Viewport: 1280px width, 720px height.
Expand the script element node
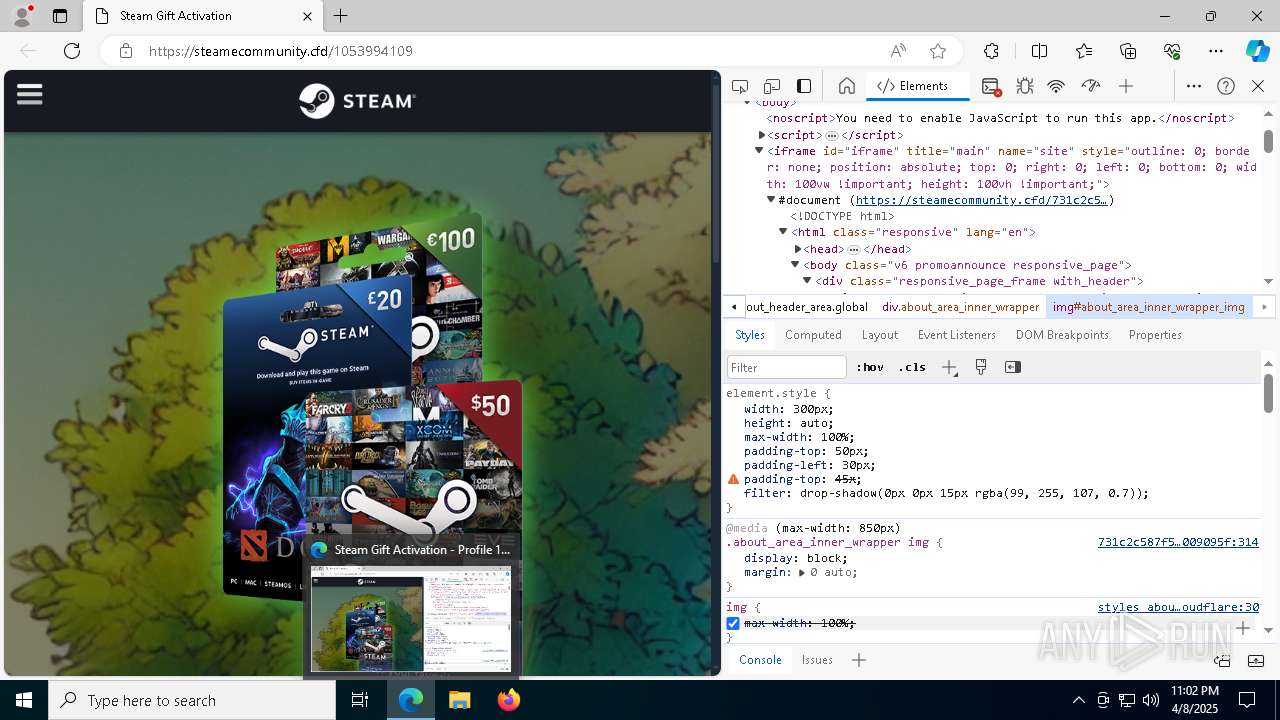(x=762, y=135)
